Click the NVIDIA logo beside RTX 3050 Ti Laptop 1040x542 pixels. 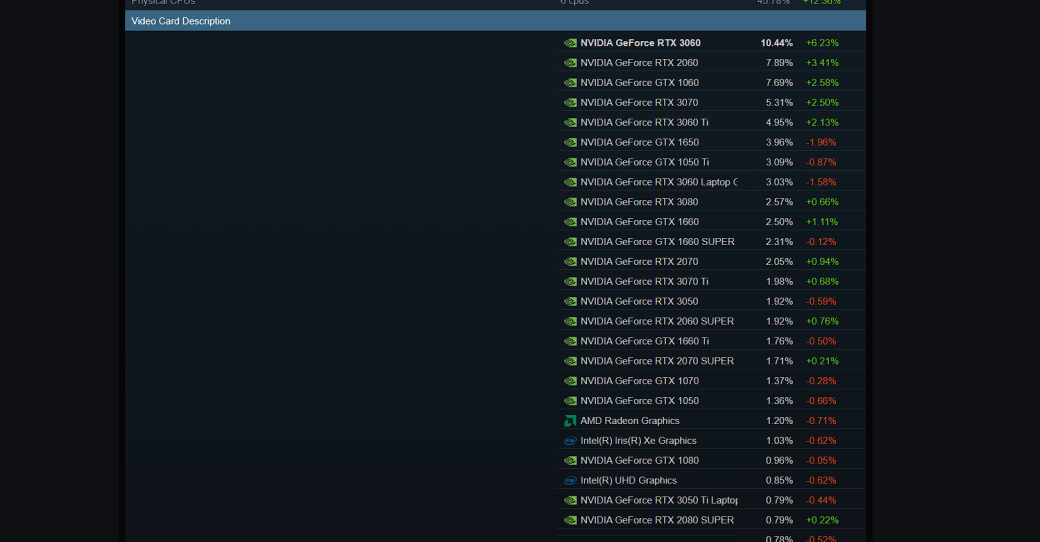570,500
